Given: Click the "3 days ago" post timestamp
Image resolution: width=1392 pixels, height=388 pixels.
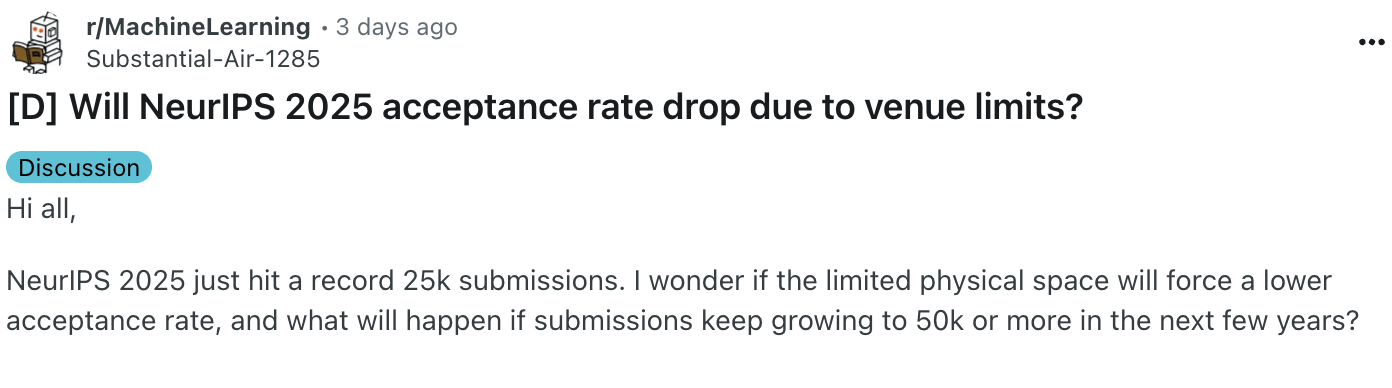Looking at the screenshot, I should tap(397, 27).
